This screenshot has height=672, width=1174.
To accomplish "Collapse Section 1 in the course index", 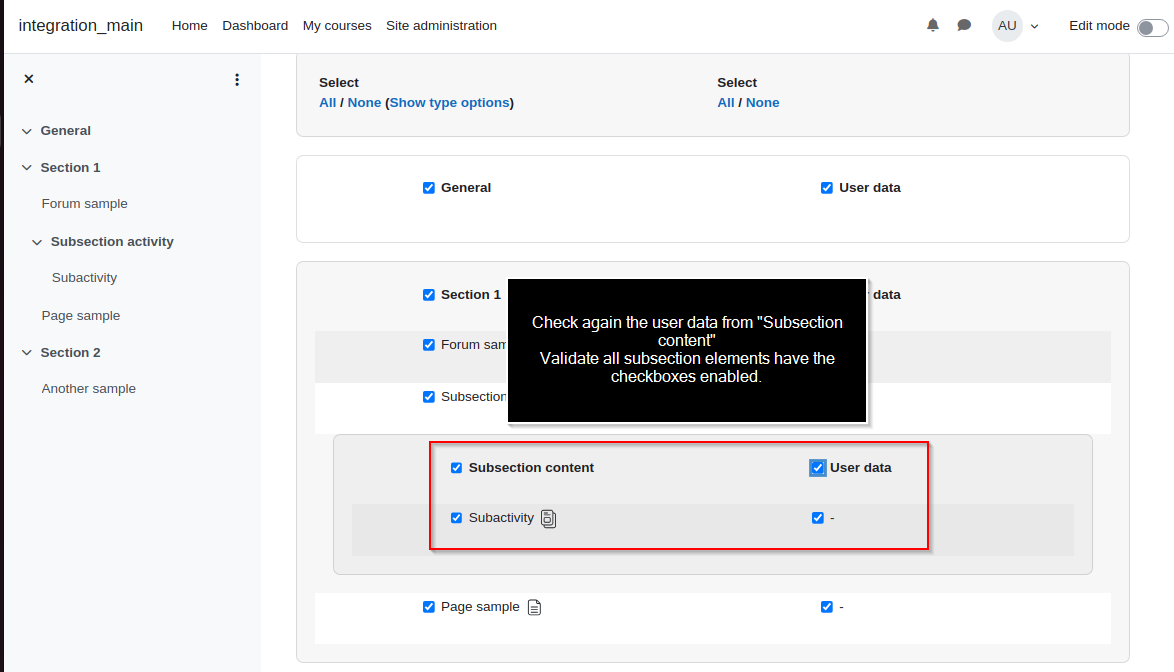I will tap(27, 168).
